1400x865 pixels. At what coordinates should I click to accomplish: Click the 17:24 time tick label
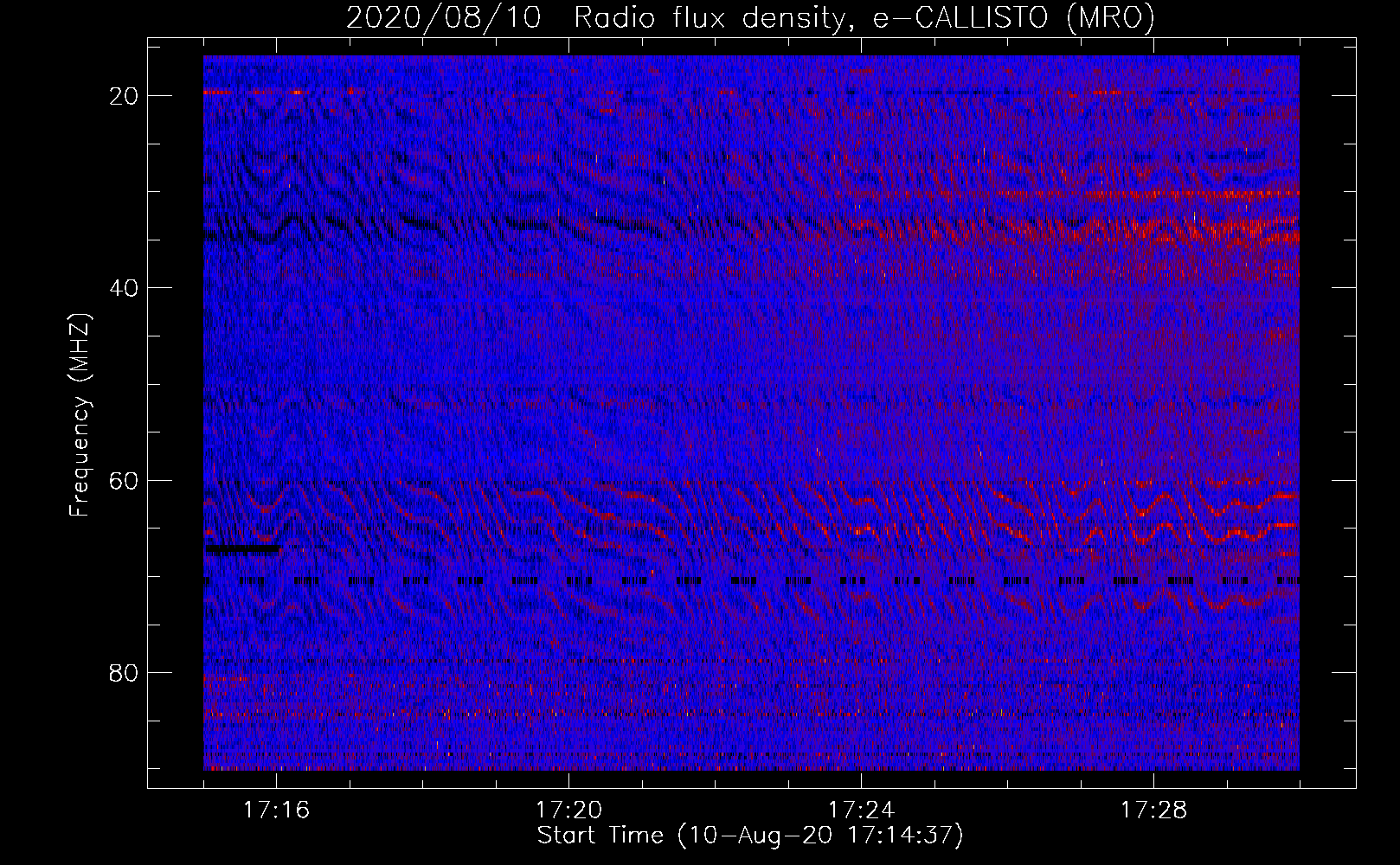point(861,811)
